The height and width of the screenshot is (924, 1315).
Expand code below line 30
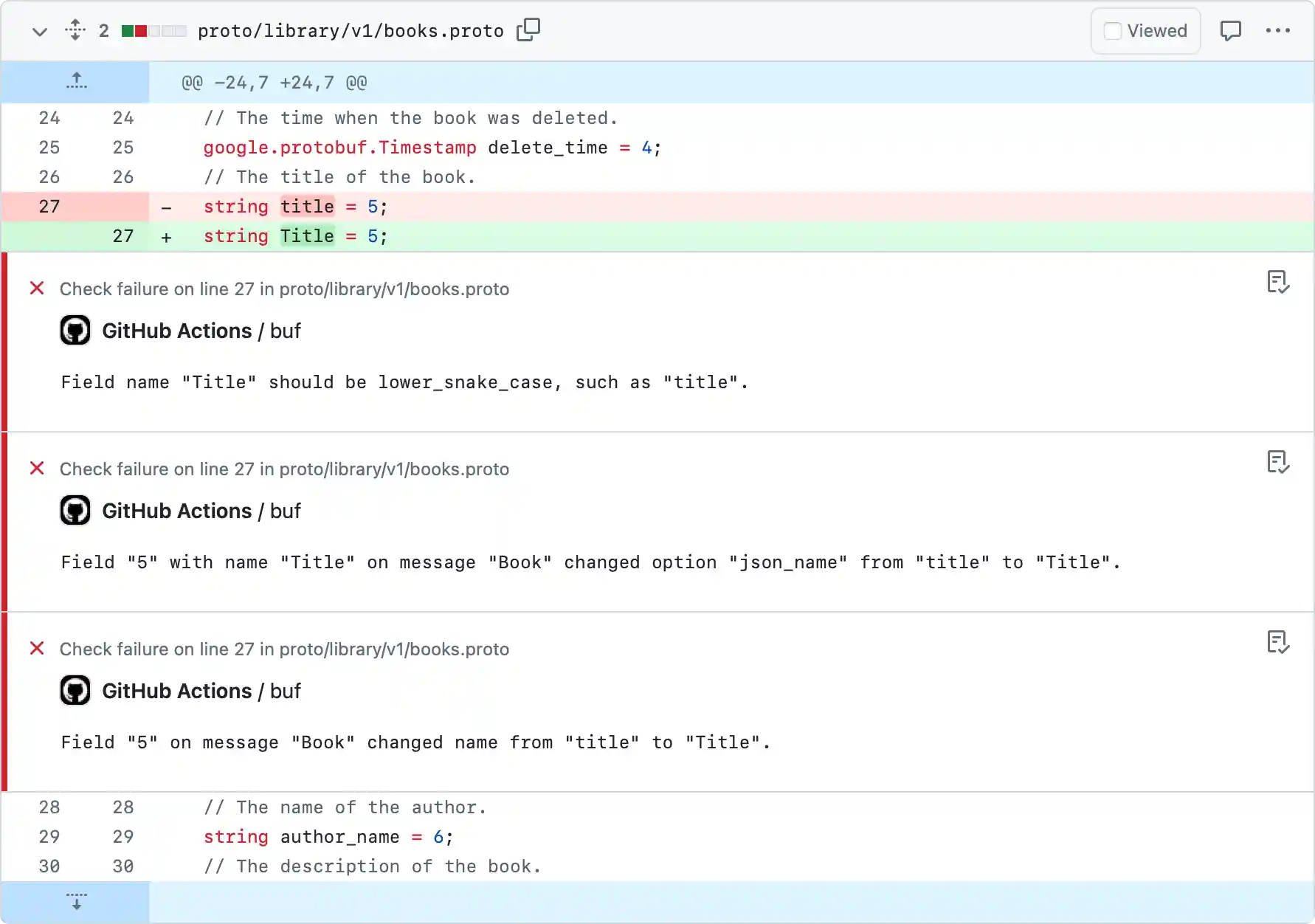point(76,902)
